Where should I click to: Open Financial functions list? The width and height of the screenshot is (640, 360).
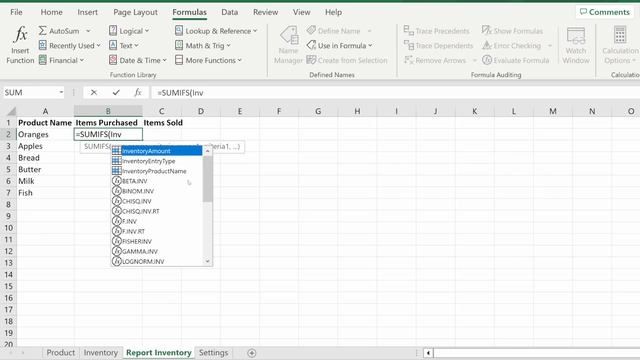pyautogui.click(x=61, y=60)
